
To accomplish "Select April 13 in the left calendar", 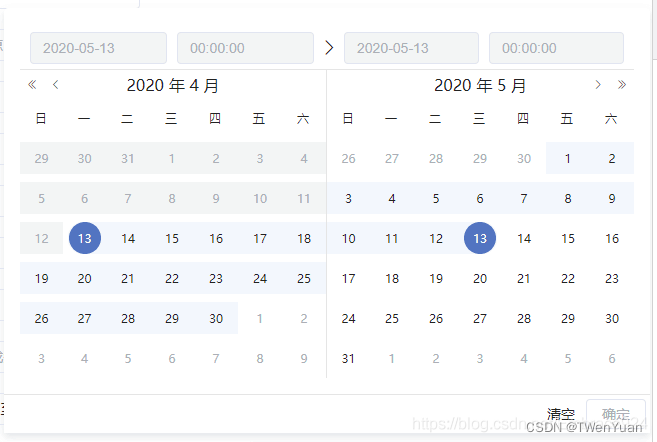I will tap(85, 238).
